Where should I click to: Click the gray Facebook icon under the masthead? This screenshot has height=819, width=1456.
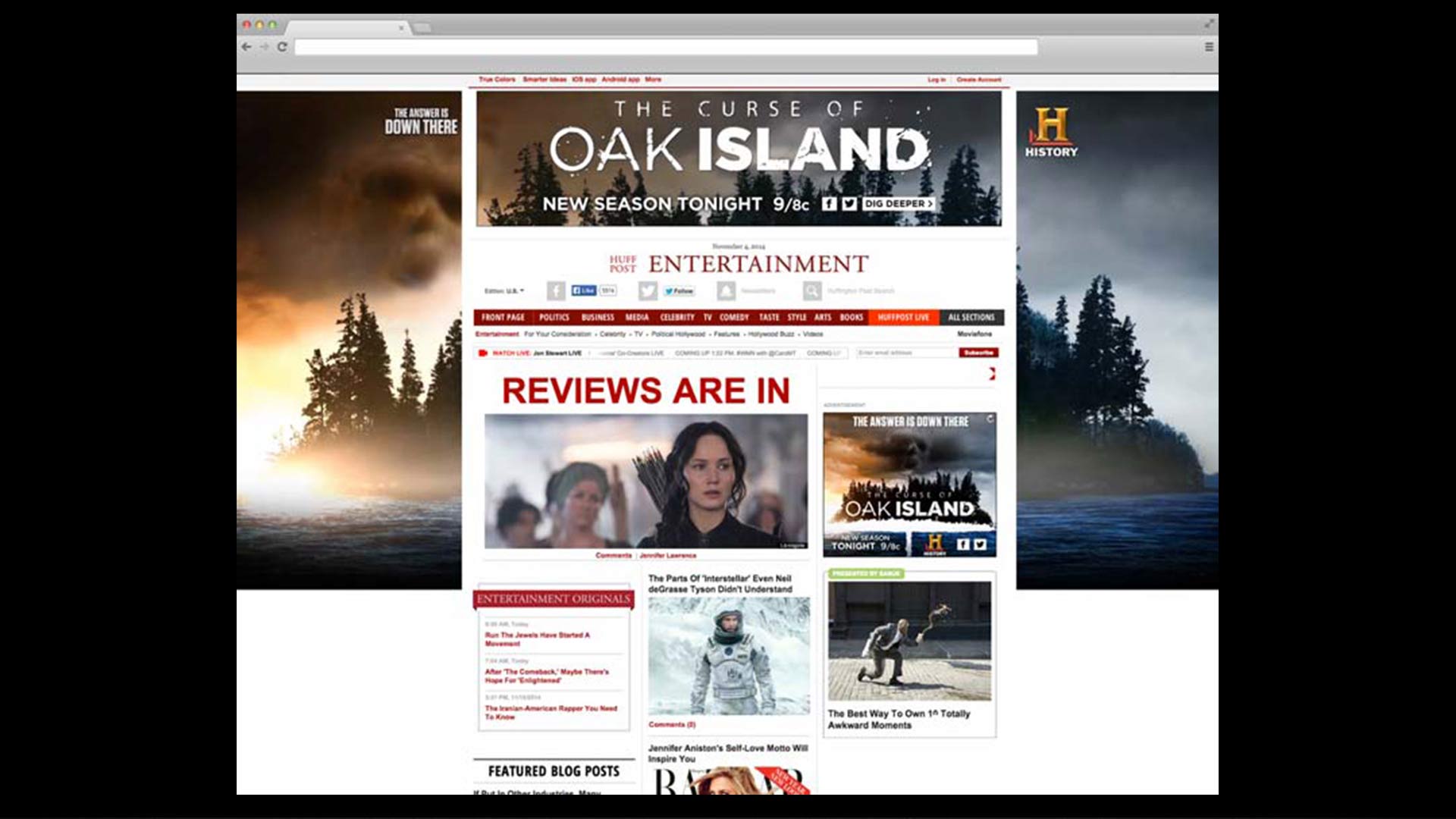[556, 290]
